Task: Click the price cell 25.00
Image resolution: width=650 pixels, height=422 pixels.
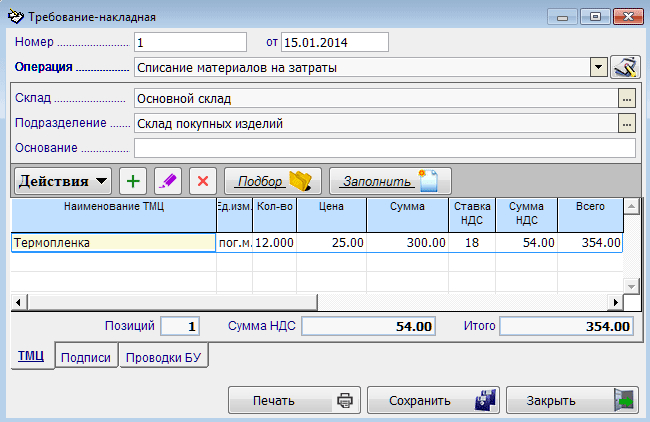Action: click(332, 243)
